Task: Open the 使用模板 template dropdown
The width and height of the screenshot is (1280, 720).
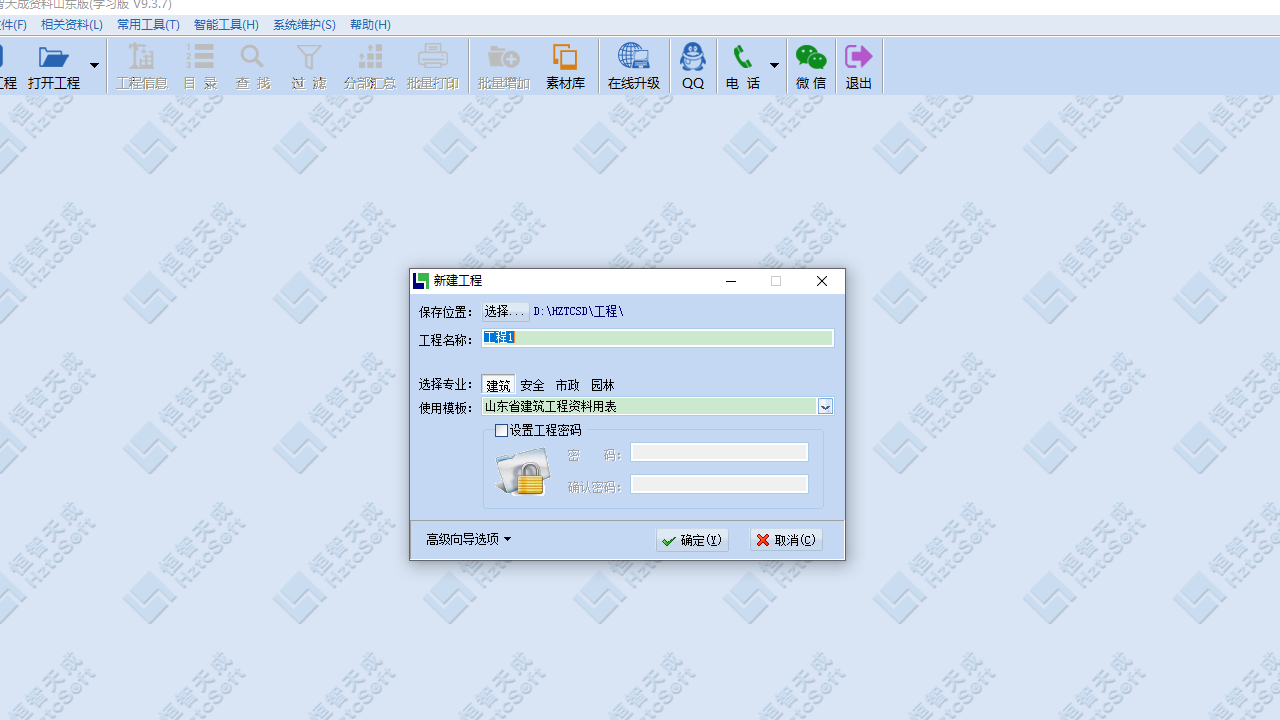Action: [825, 407]
